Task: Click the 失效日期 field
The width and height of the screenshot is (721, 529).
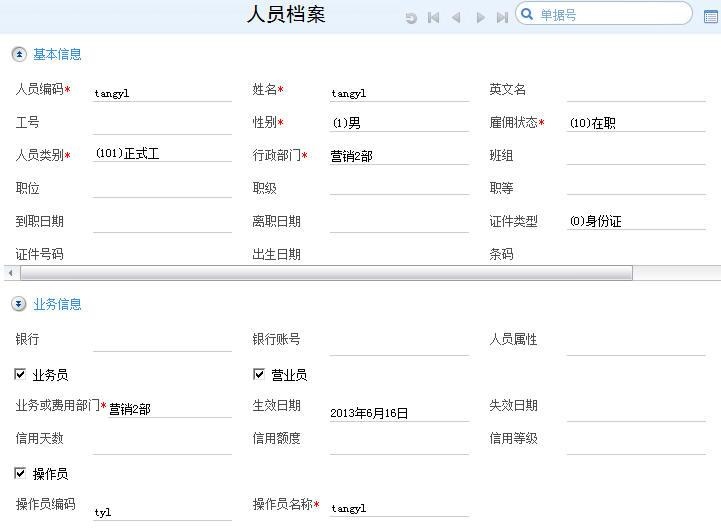Action: (x=636, y=412)
